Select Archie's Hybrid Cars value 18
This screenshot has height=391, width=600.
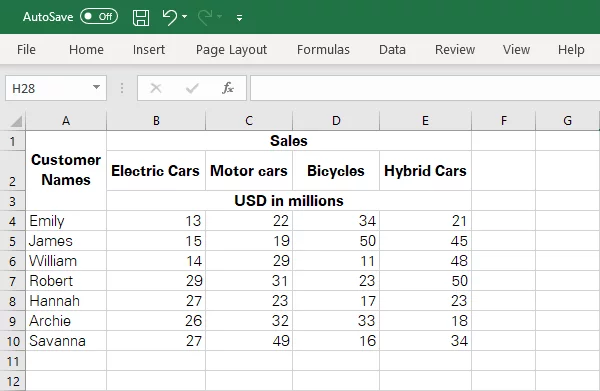[425, 321]
